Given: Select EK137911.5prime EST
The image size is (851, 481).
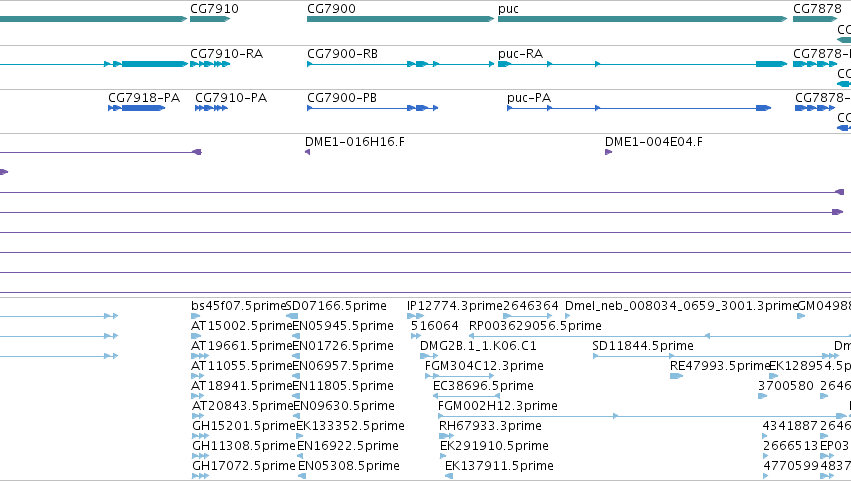Looking at the screenshot, I should point(499,466).
